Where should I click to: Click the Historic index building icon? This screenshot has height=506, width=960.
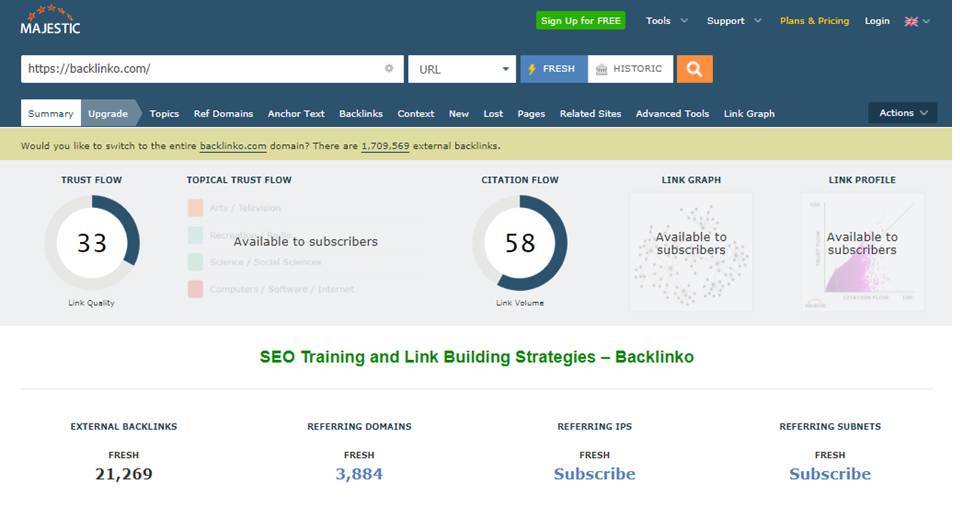[601, 69]
